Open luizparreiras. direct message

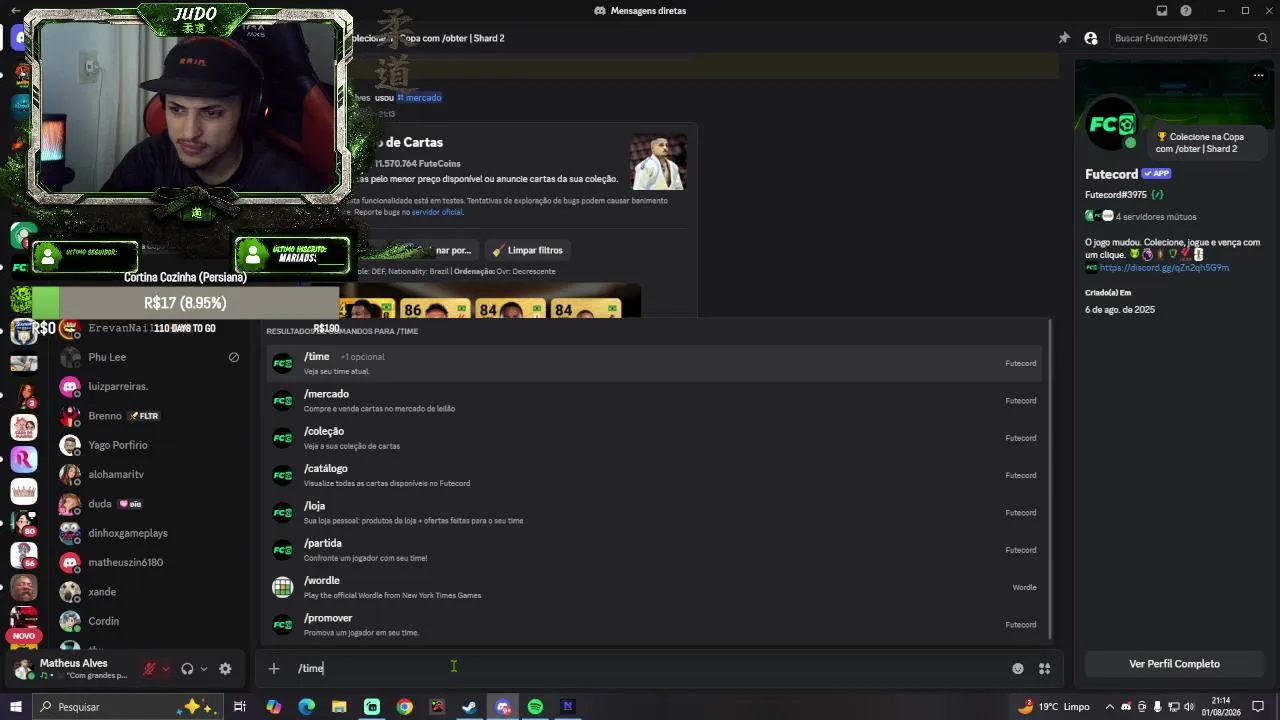[x=150, y=386]
